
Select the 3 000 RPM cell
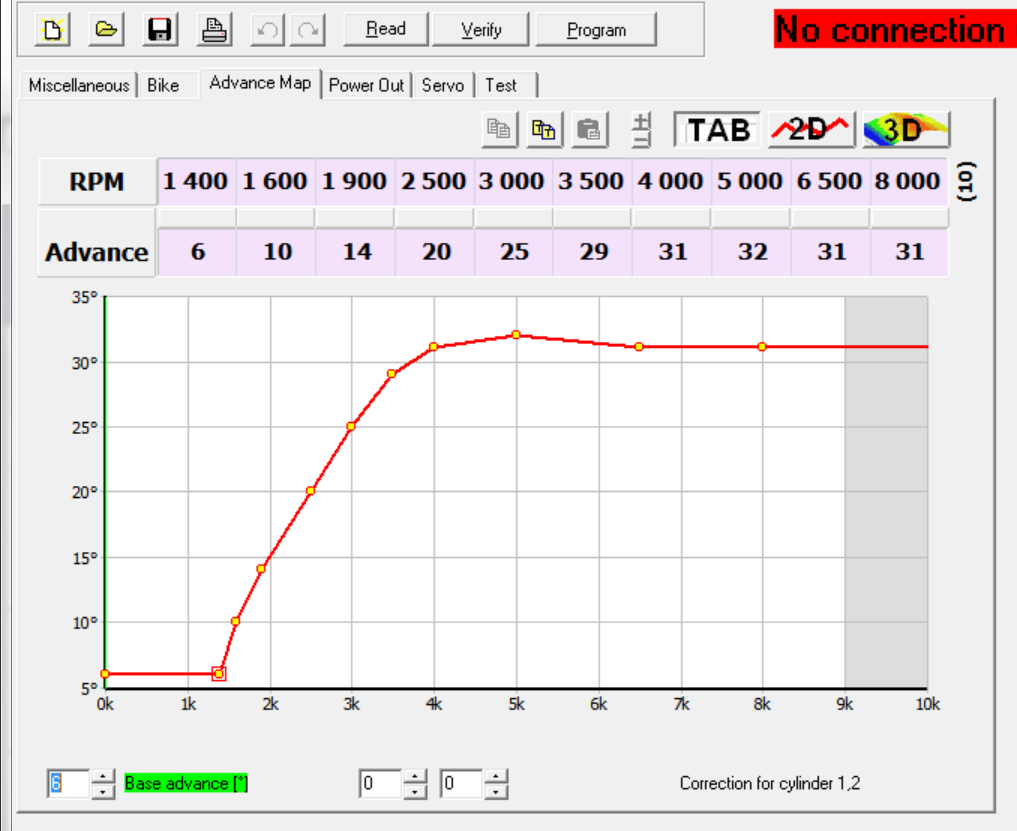(514, 181)
